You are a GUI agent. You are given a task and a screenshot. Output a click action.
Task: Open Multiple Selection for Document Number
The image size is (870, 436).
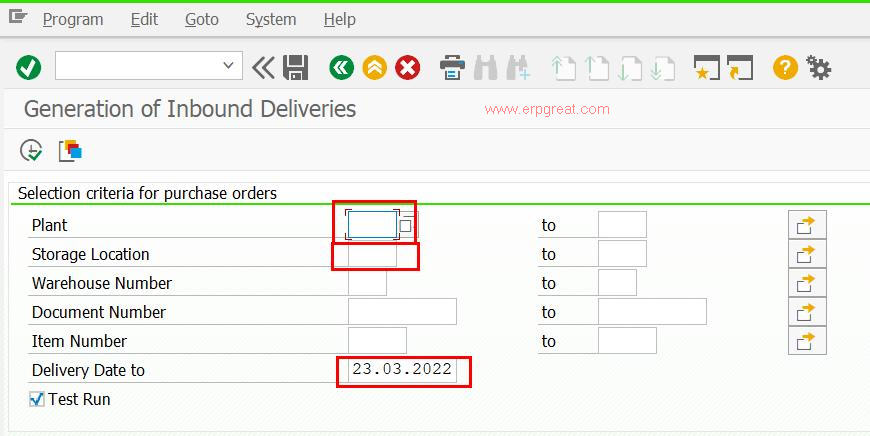point(807,311)
